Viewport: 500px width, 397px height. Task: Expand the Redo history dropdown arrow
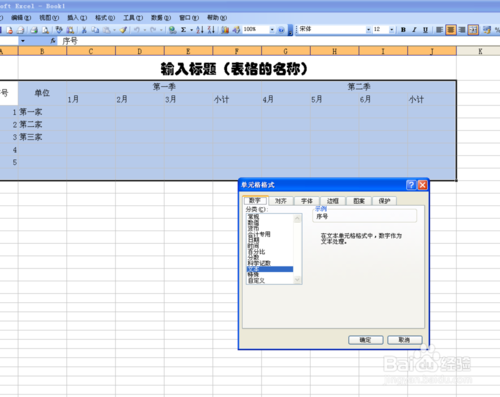tap(161, 30)
